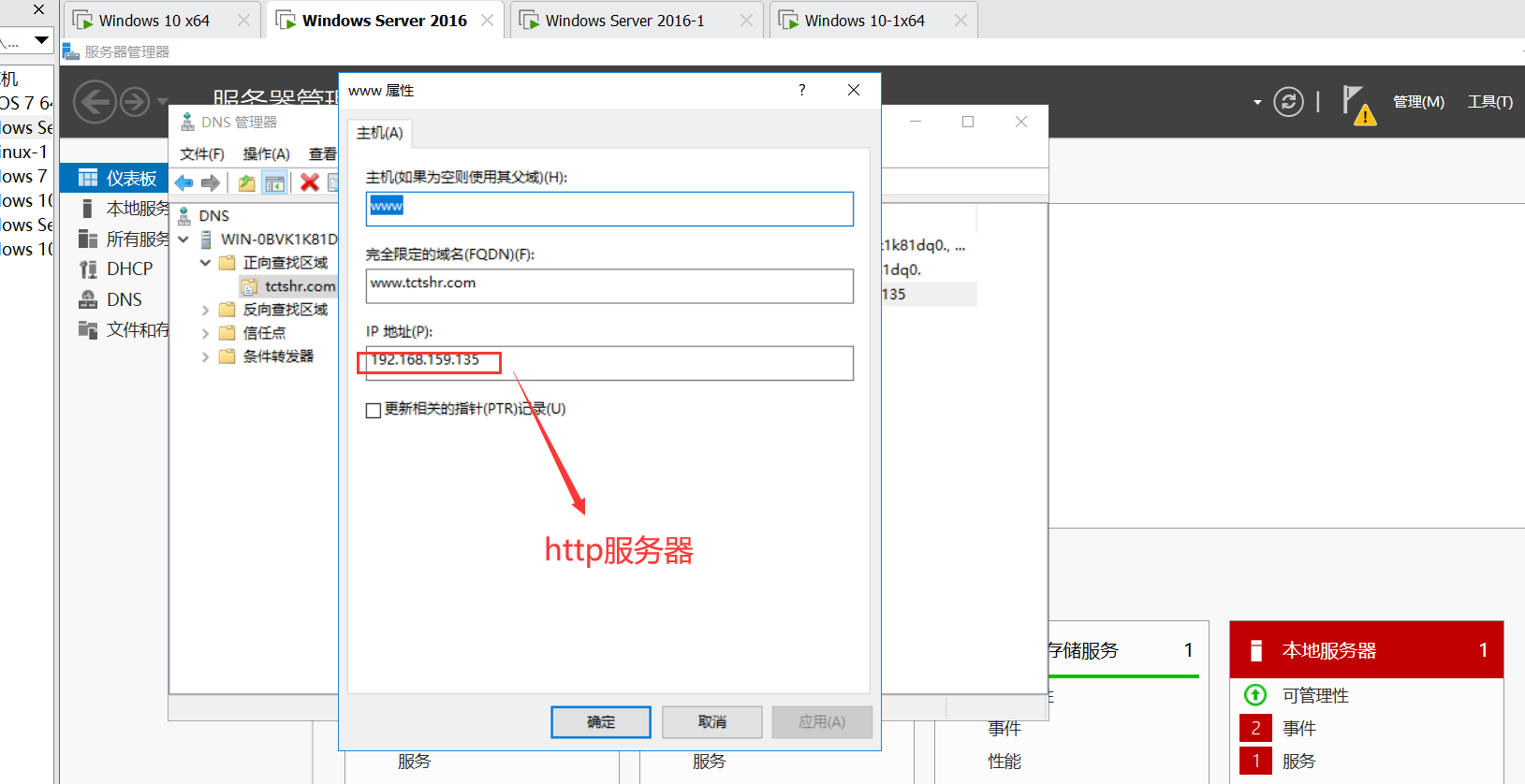1525x784 pixels.
Task: Open DNS in Server Manager sidebar
Action: tap(115, 299)
